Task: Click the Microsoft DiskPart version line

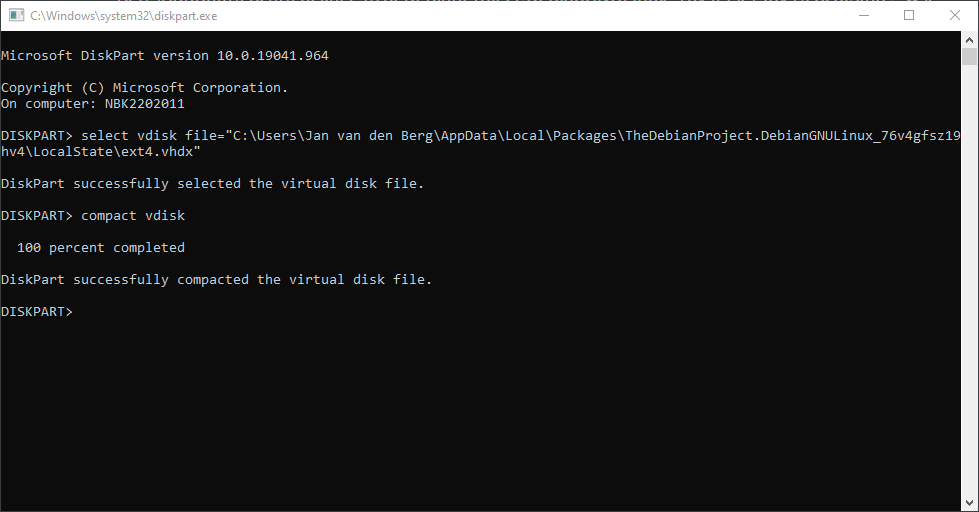Action: pos(165,56)
